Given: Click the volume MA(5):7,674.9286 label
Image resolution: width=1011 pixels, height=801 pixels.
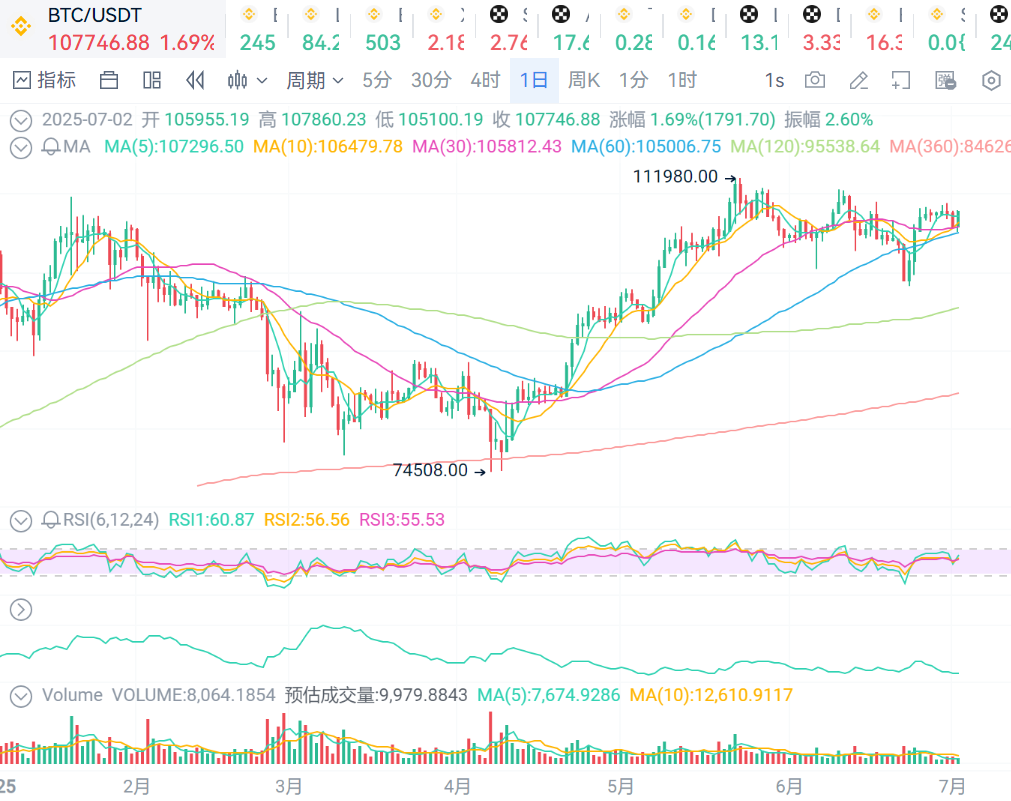Looking at the screenshot, I should click(549, 695).
